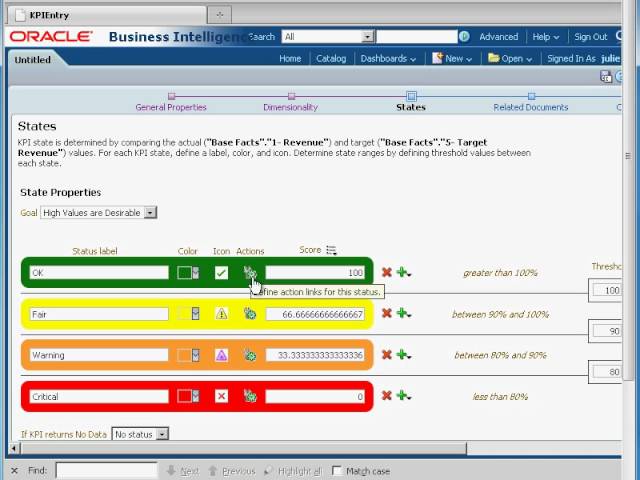
Task: Open the search scope All dropdown
Action: (x=328, y=37)
